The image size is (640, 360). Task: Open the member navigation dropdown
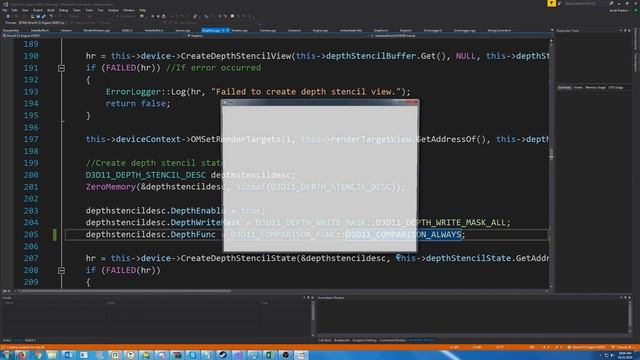(x=460, y=36)
